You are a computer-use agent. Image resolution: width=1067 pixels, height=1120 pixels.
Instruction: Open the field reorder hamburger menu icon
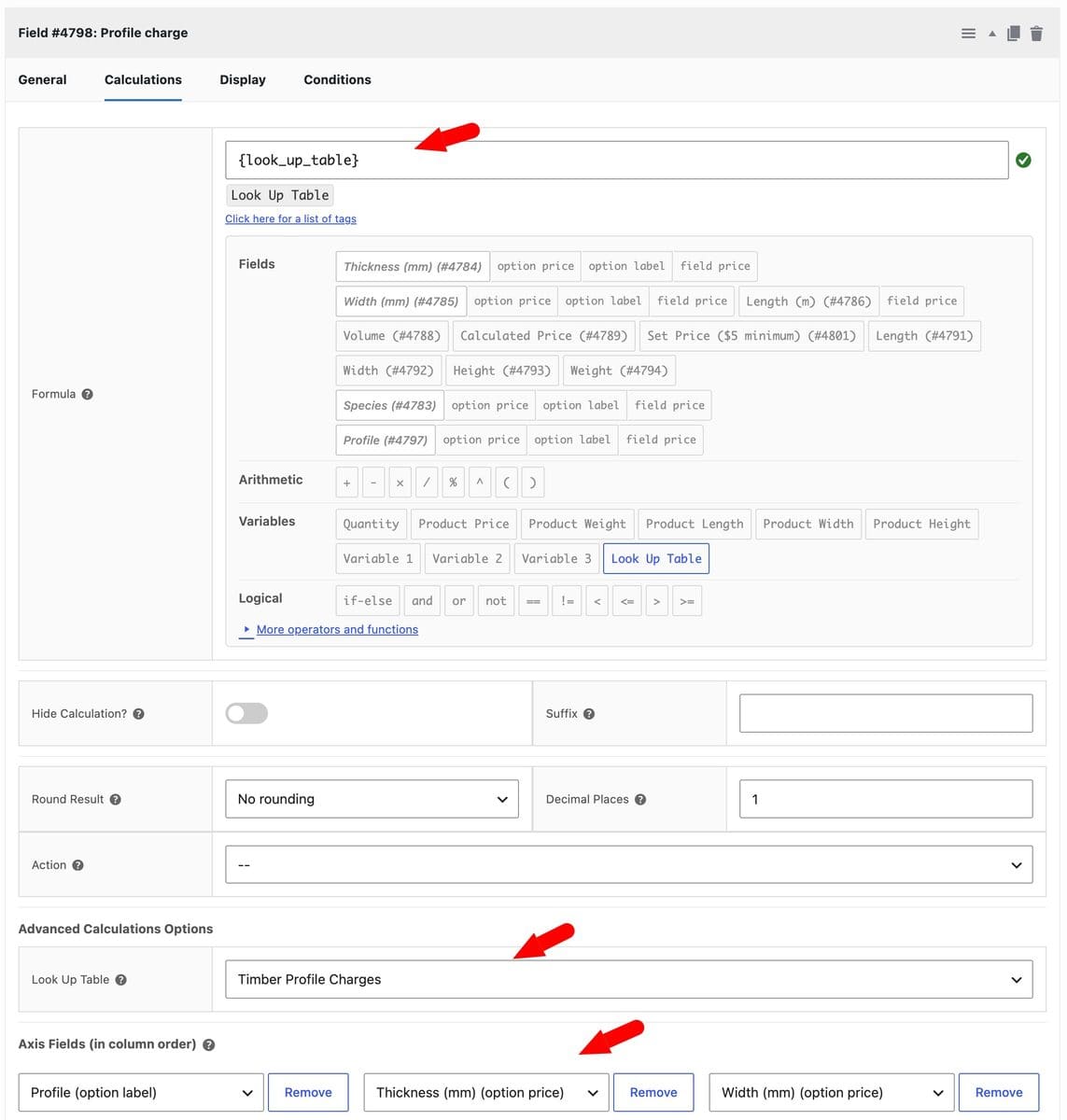[x=968, y=34]
